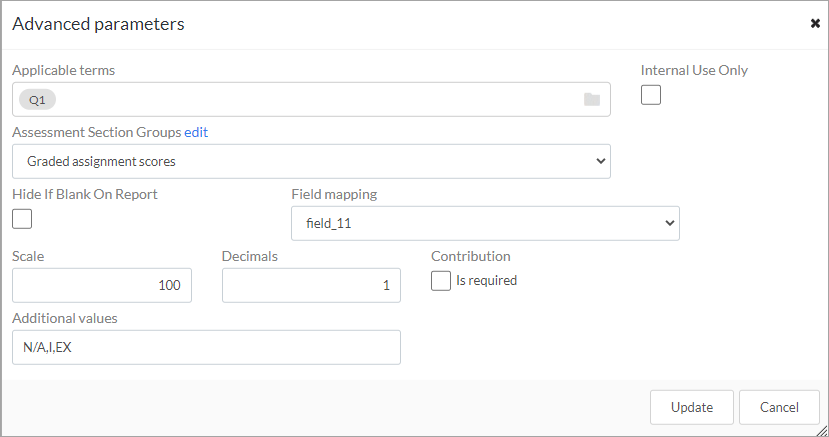Enable the Internal Use Only checkbox
This screenshot has width=829, height=437.
click(651, 95)
